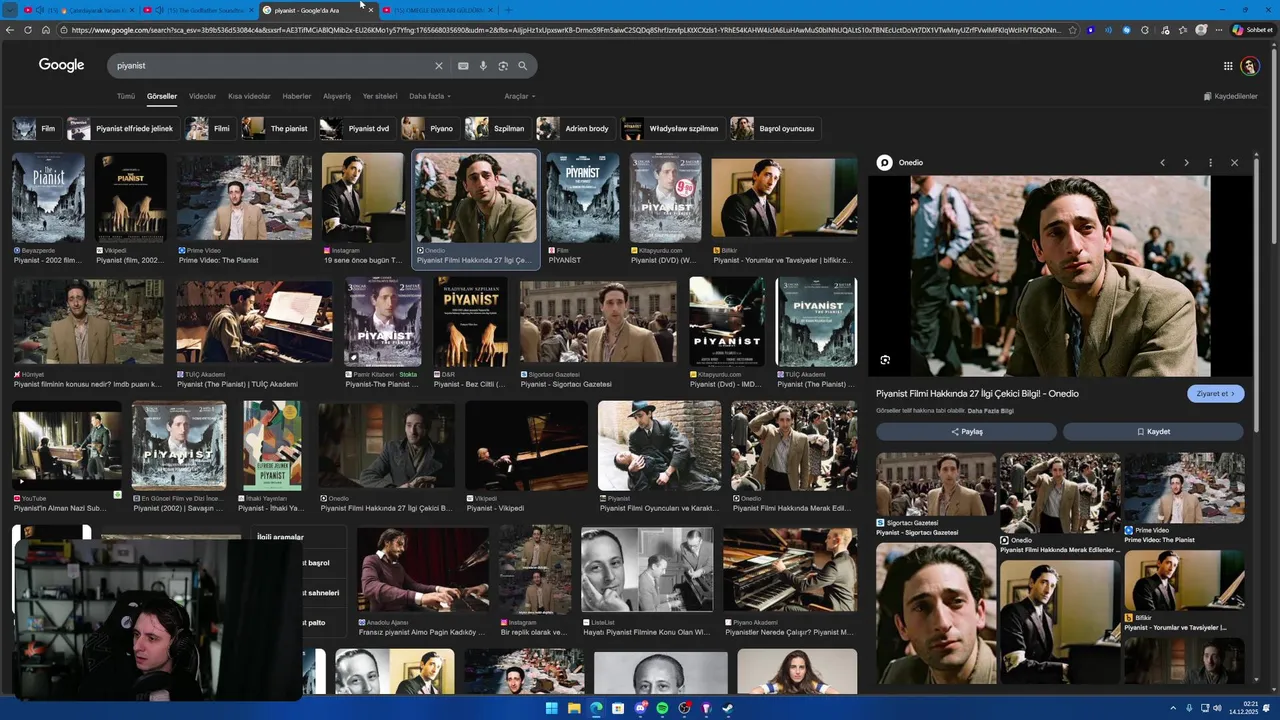Open Discord from the taskbar
Viewport: 1280px width, 720px height.
click(640, 709)
